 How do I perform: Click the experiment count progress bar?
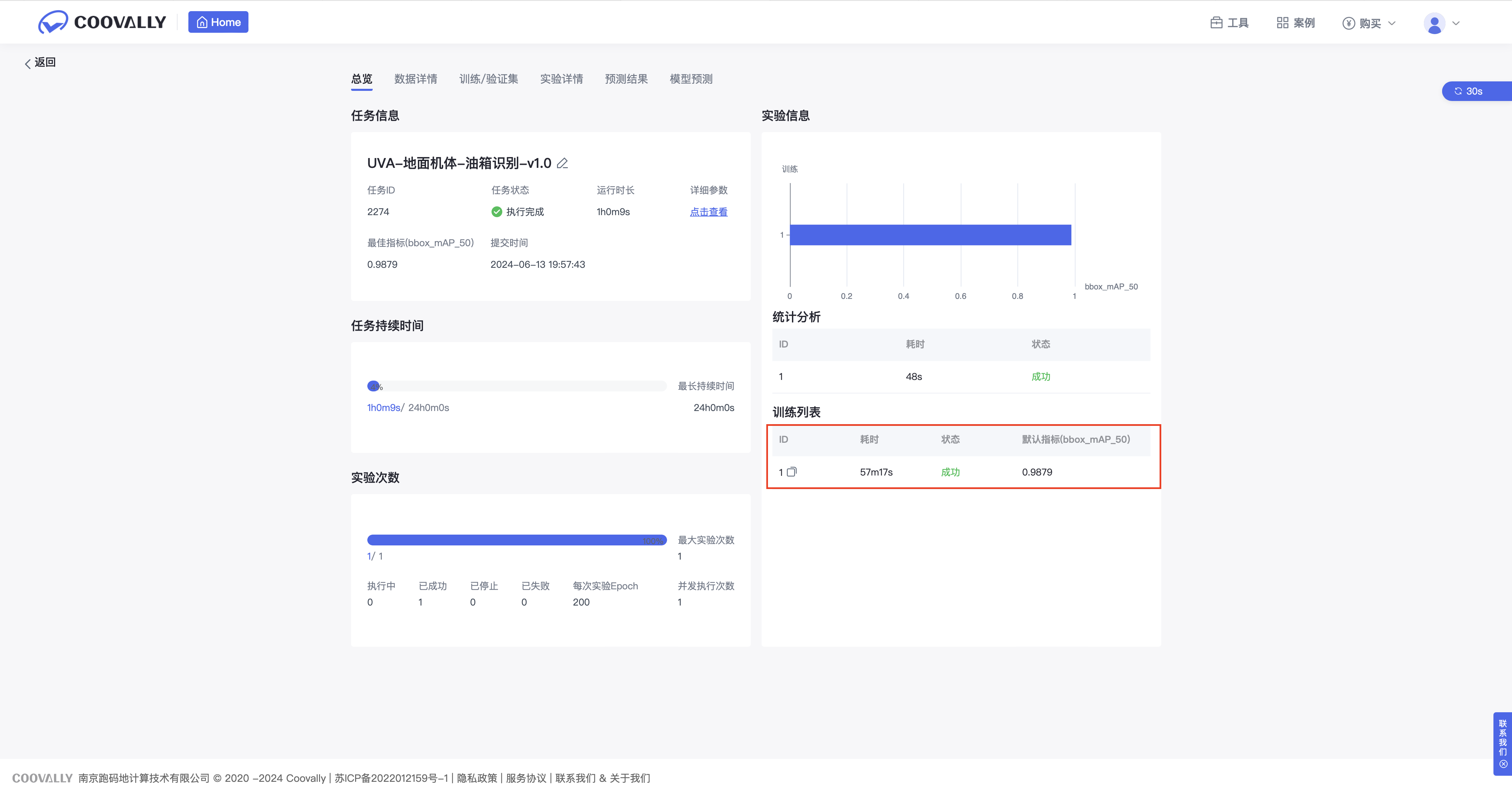516,540
